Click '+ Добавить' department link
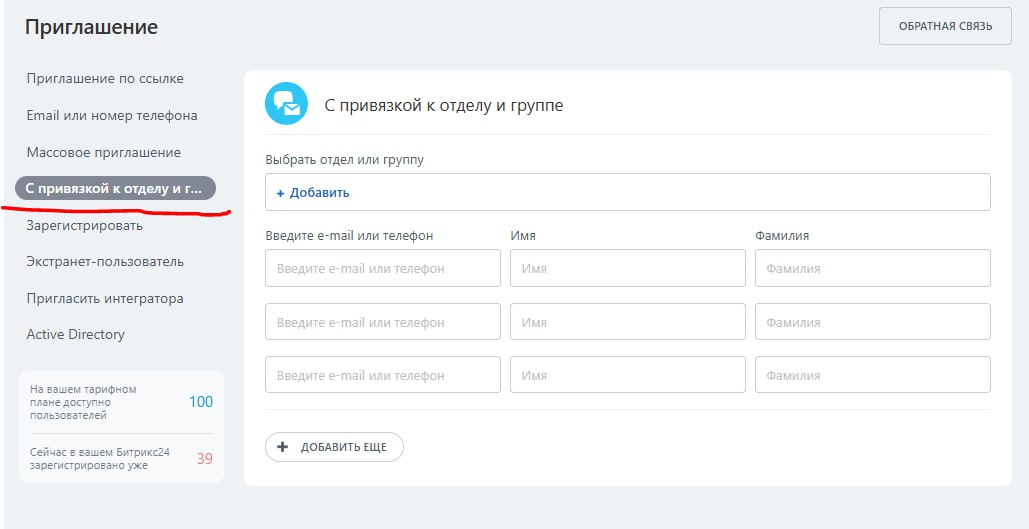This screenshot has width=1029, height=529. coord(313,193)
